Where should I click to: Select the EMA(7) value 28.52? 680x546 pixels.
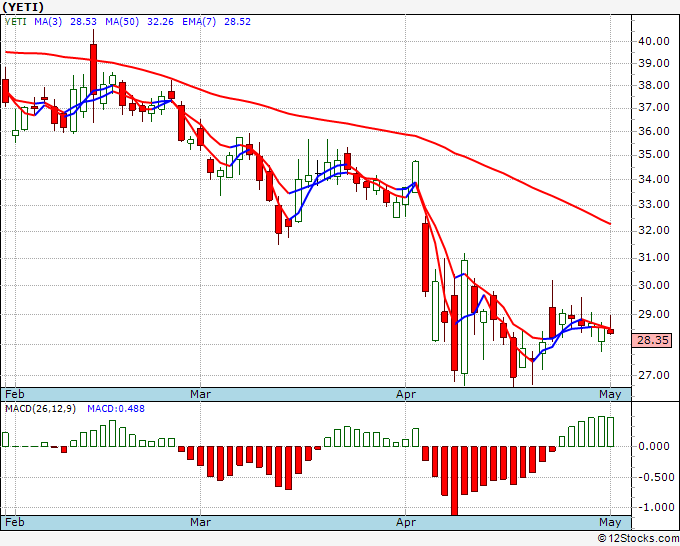237,21
